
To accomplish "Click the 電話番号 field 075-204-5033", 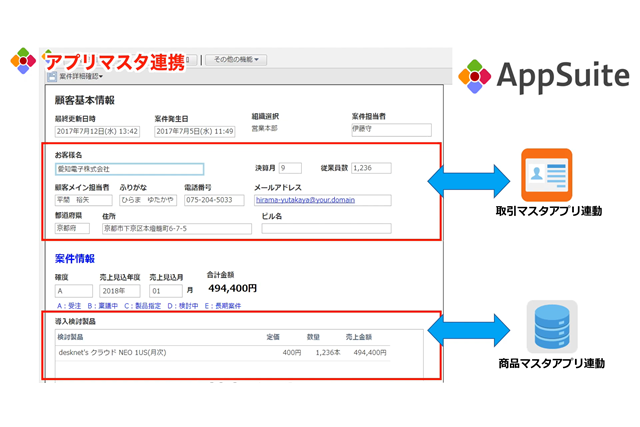I will point(214,200).
